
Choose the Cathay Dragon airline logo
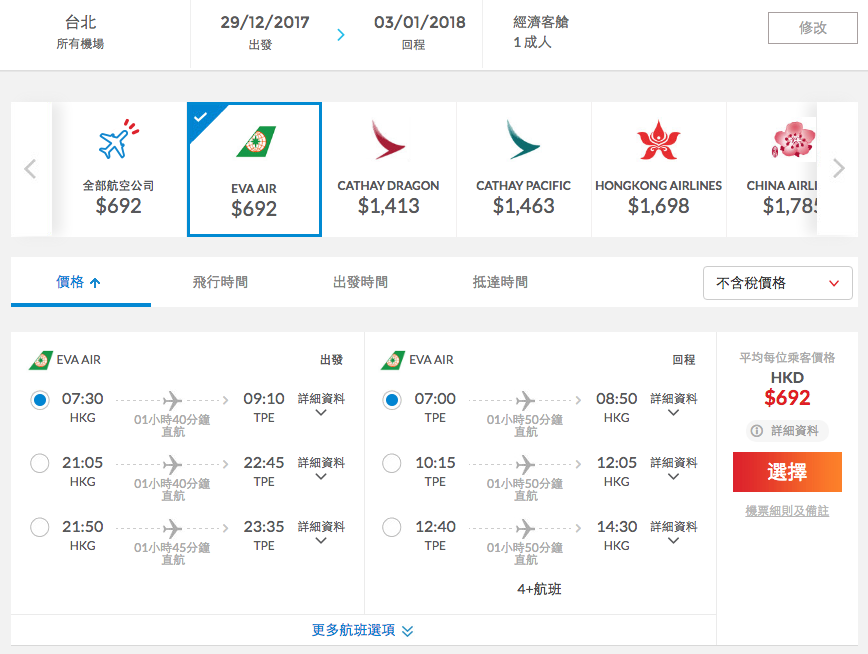[x=389, y=140]
